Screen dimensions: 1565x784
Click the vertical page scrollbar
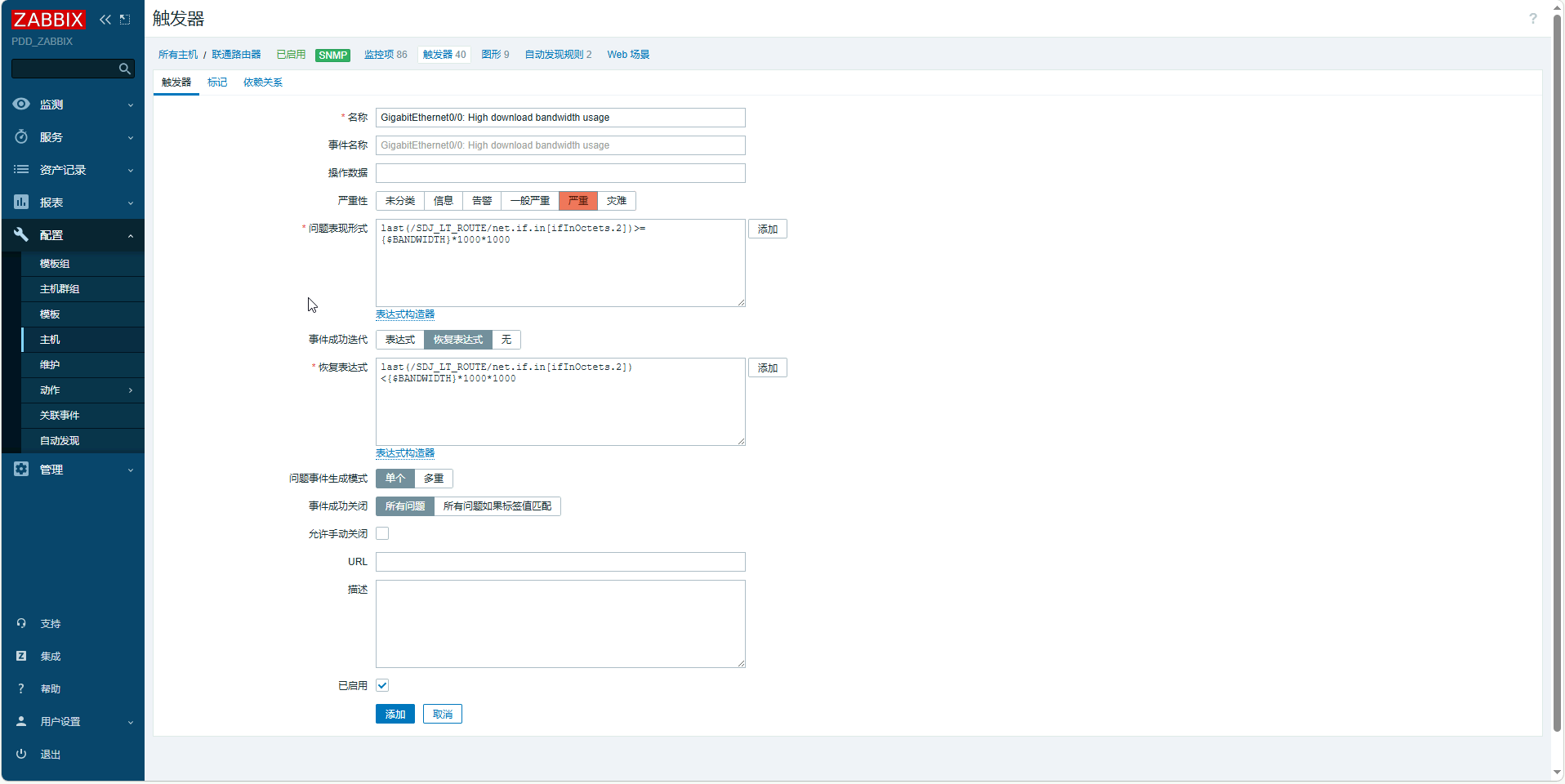click(x=1557, y=367)
